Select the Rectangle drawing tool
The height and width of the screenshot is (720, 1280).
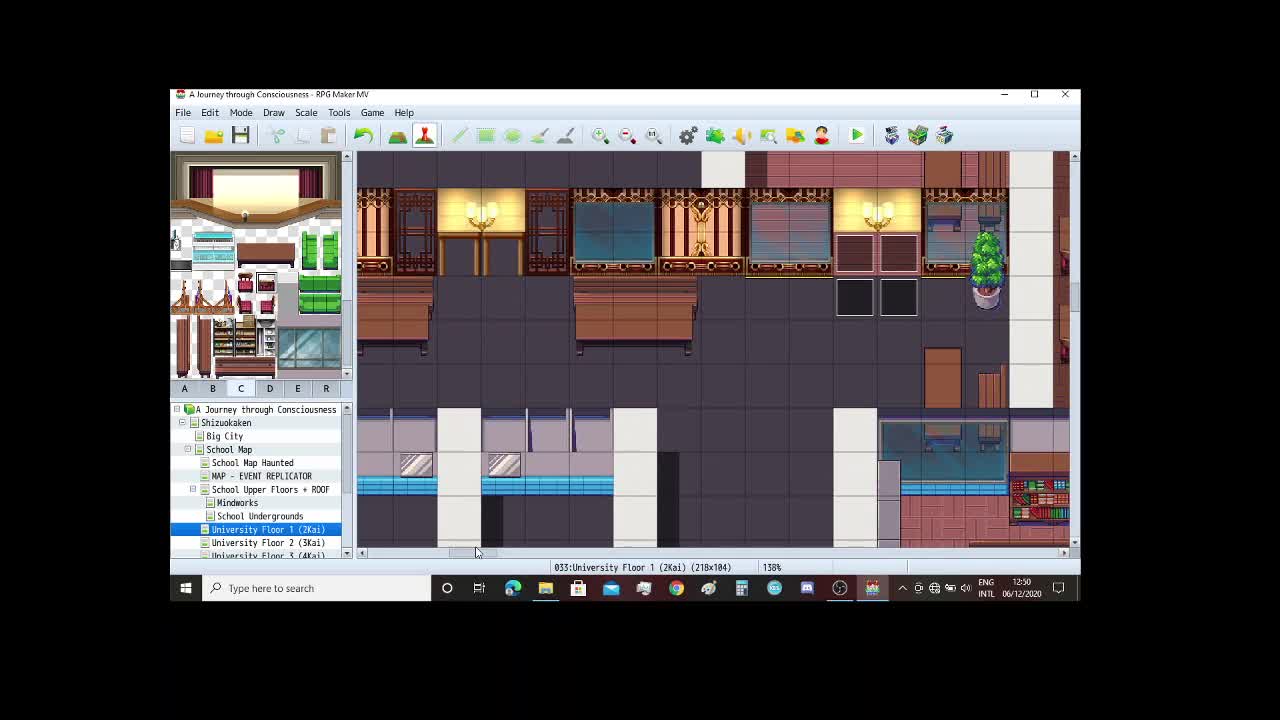486,135
